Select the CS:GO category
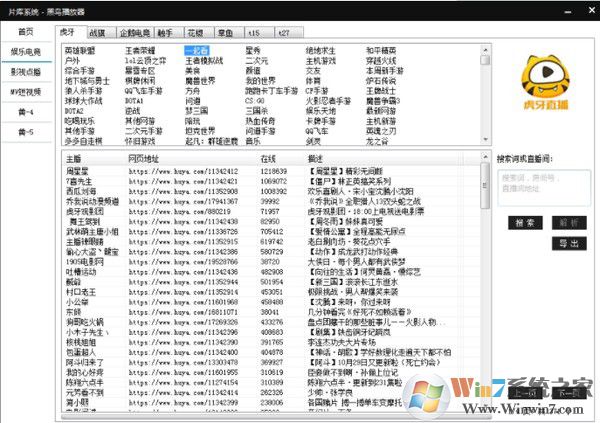This screenshot has width=600, height=423. 255,101
